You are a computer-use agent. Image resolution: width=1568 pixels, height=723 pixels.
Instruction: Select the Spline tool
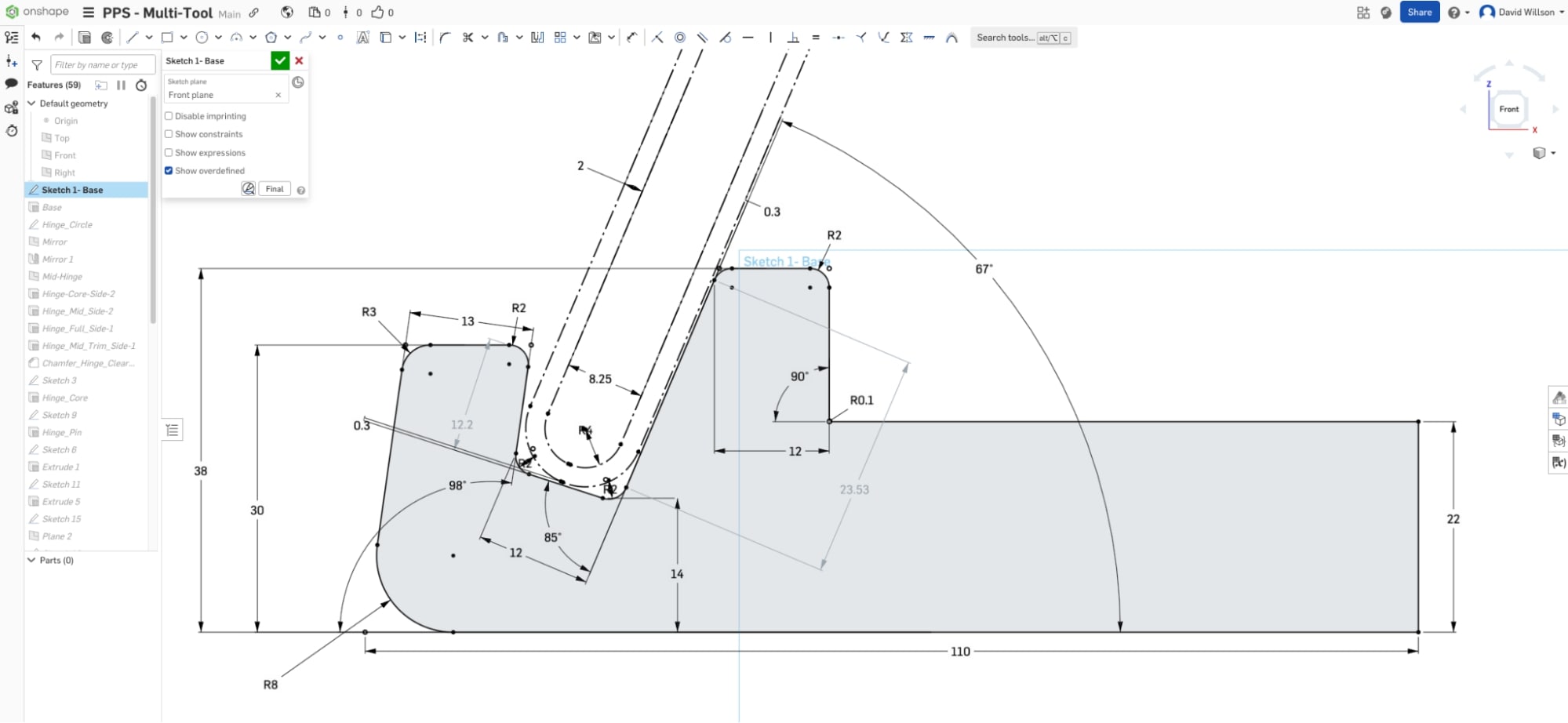(306, 37)
